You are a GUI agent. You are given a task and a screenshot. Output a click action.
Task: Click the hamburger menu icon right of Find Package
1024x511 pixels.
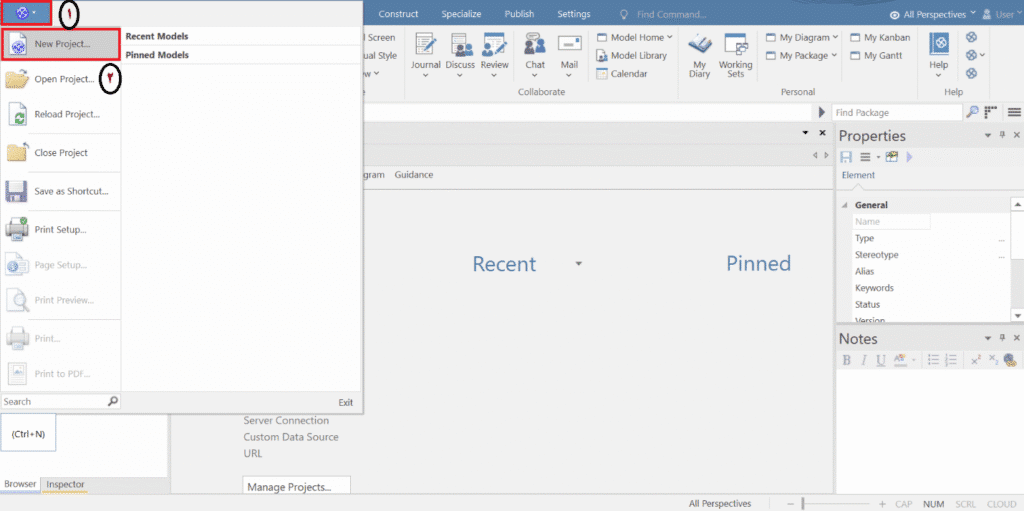pos(1014,112)
